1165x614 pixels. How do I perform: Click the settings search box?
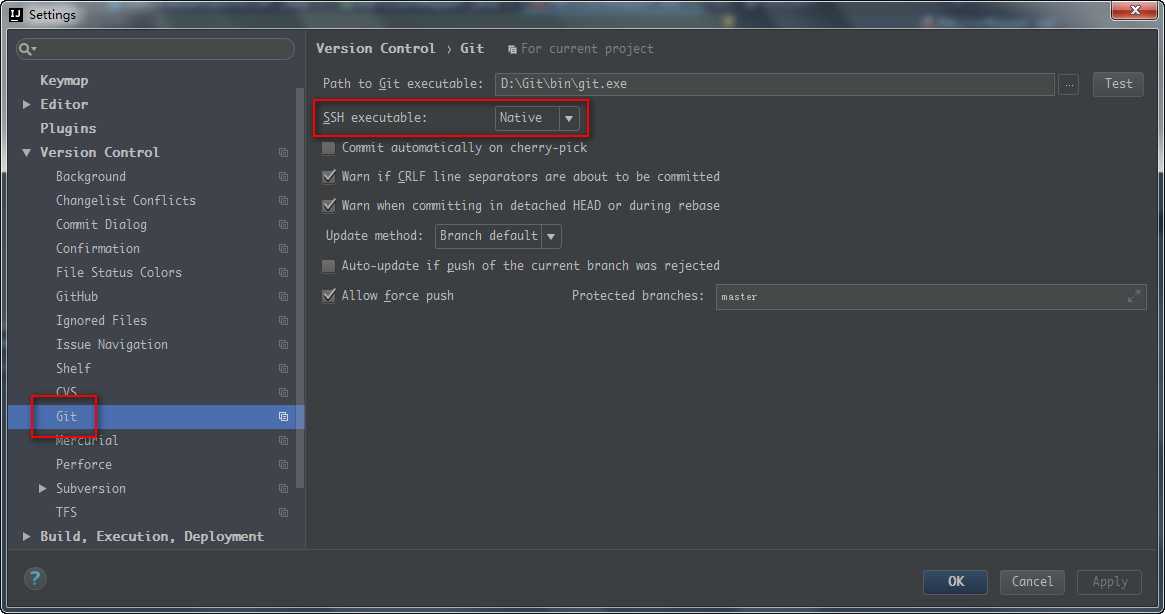click(x=155, y=49)
